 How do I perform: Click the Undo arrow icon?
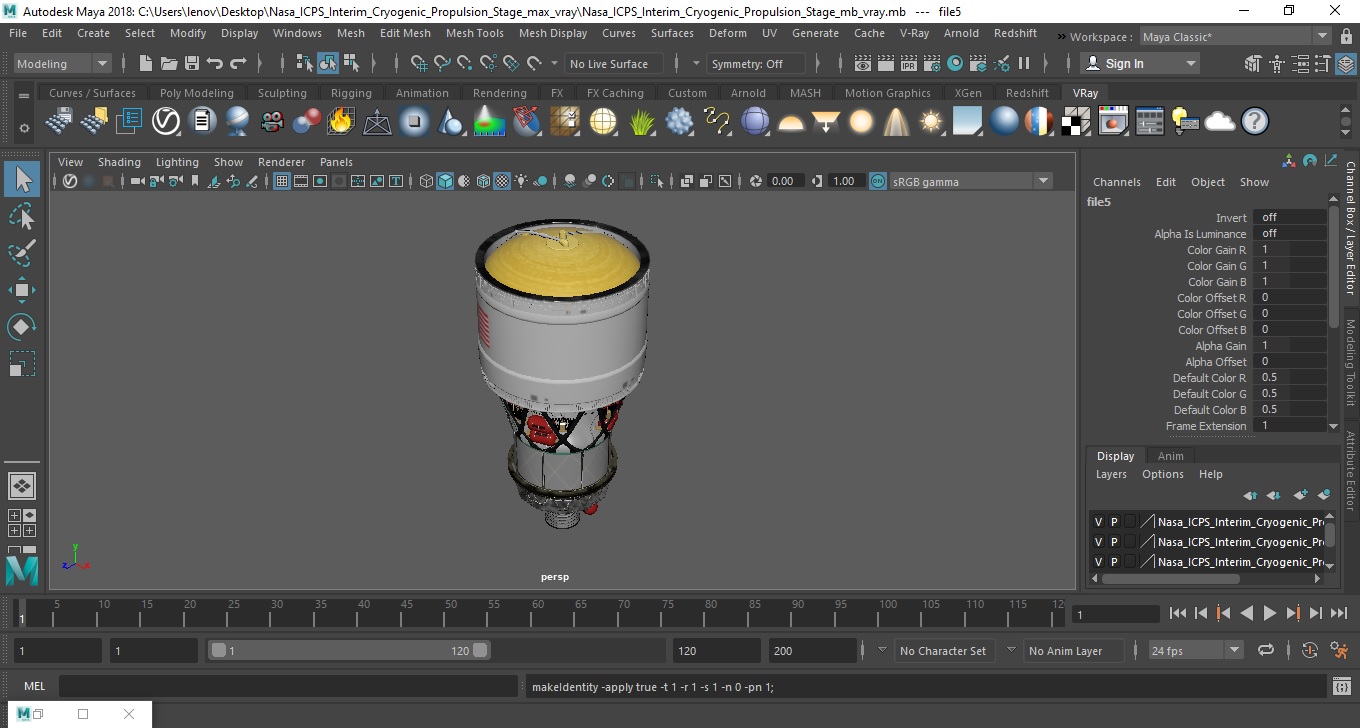click(214, 63)
